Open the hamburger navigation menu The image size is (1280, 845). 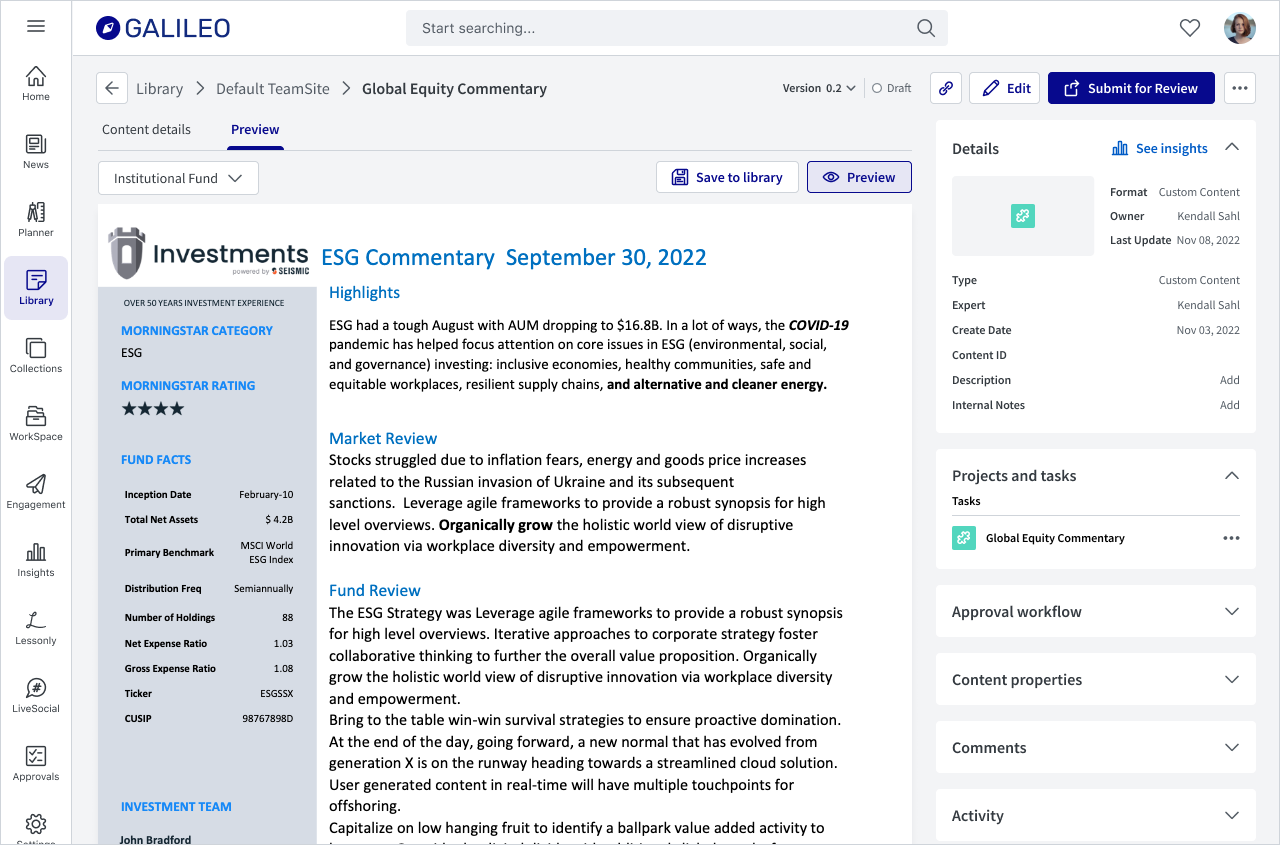(x=36, y=27)
